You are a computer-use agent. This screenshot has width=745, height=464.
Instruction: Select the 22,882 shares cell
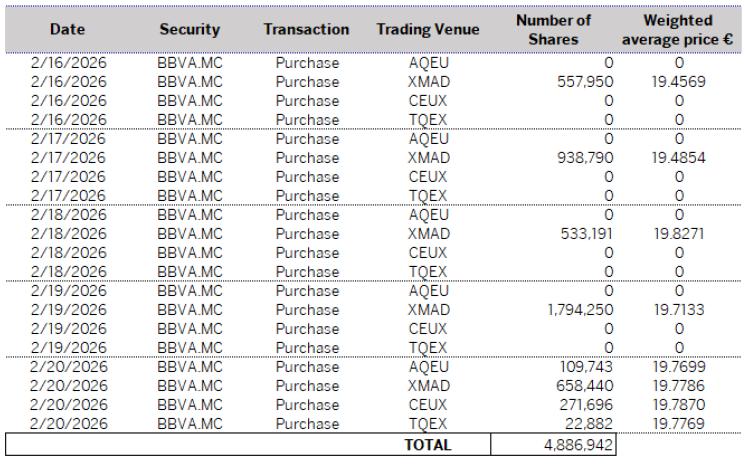pyautogui.click(x=591, y=424)
